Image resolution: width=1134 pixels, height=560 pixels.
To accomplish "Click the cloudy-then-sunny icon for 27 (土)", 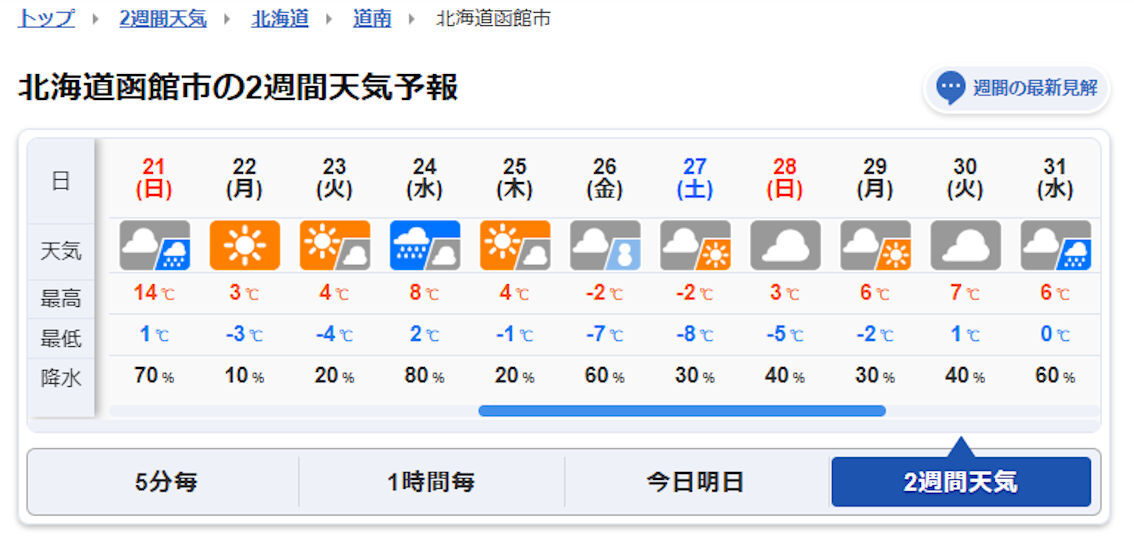I will click(695, 245).
